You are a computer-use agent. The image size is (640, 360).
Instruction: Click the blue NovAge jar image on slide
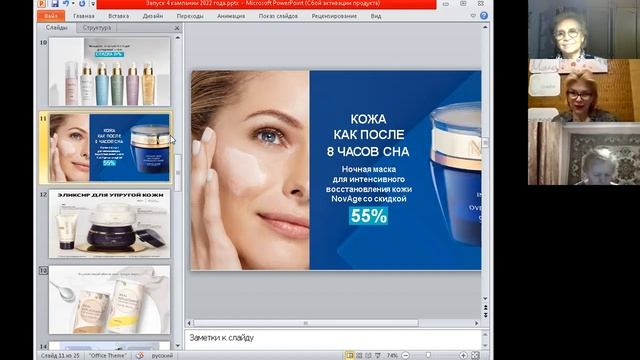click(457, 174)
